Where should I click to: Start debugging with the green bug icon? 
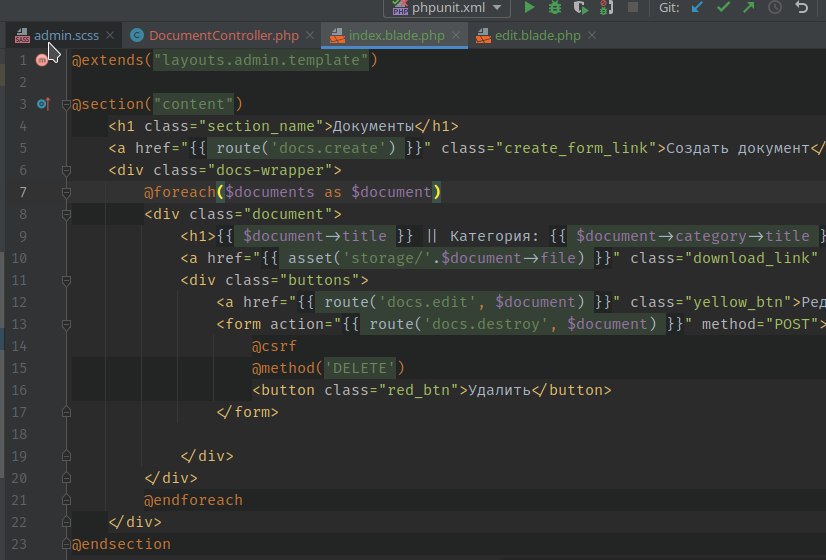point(554,8)
